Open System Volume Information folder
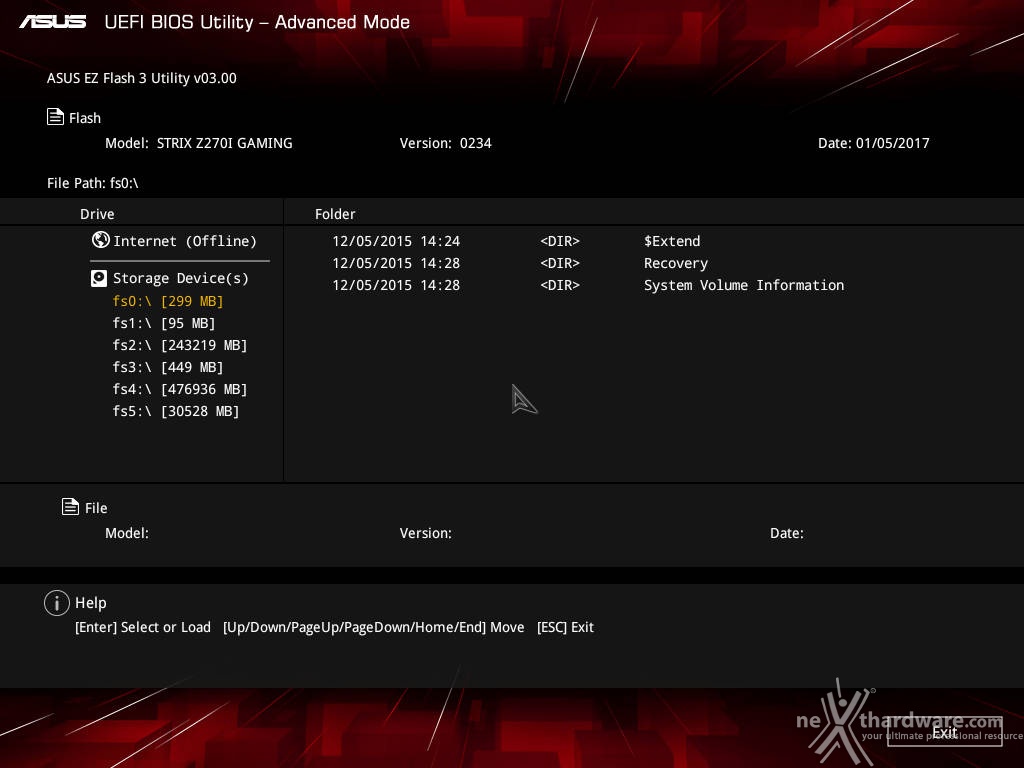Image resolution: width=1024 pixels, height=768 pixels. tap(744, 285)
